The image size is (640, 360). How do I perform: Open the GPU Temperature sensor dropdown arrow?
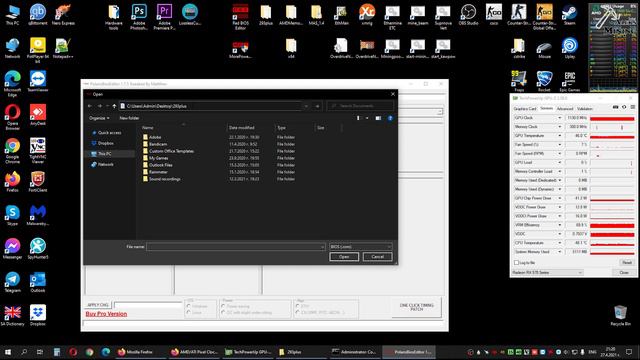[x=560, y=136]
